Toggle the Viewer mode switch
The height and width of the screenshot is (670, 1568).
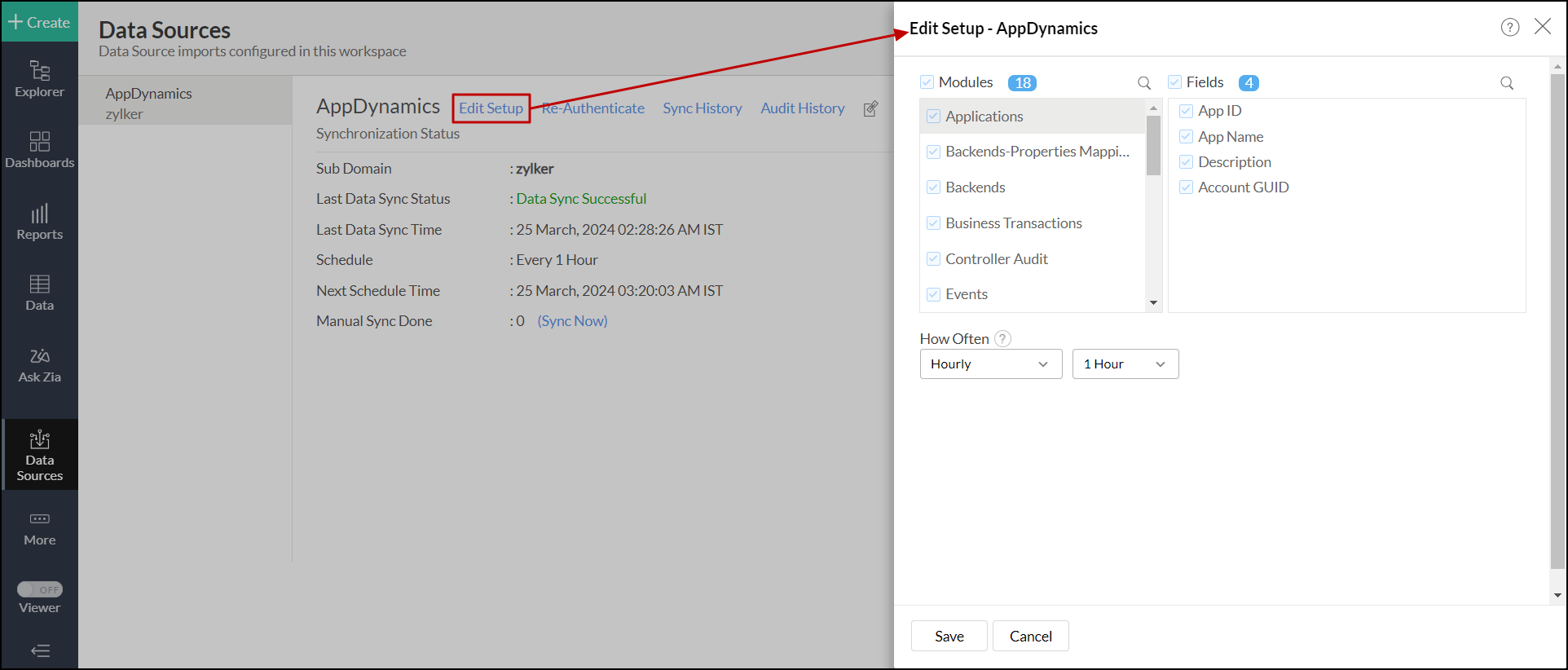coord(40,589)
